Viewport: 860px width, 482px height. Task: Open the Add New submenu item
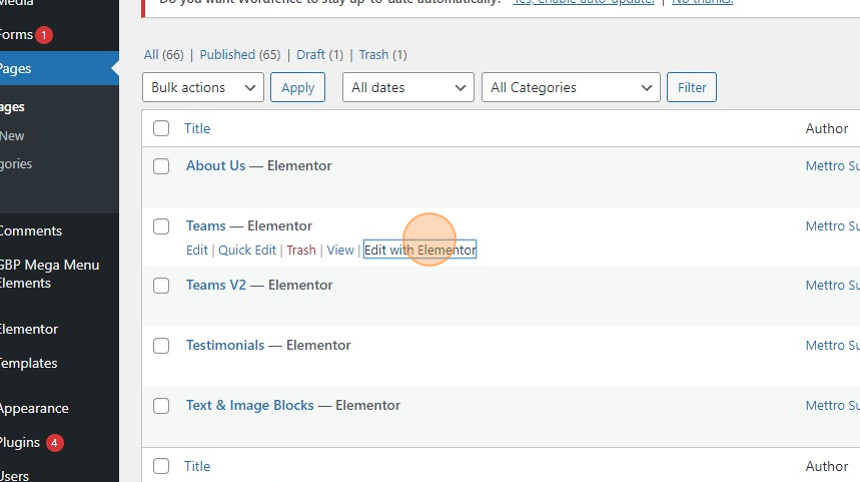coord(12,136)
